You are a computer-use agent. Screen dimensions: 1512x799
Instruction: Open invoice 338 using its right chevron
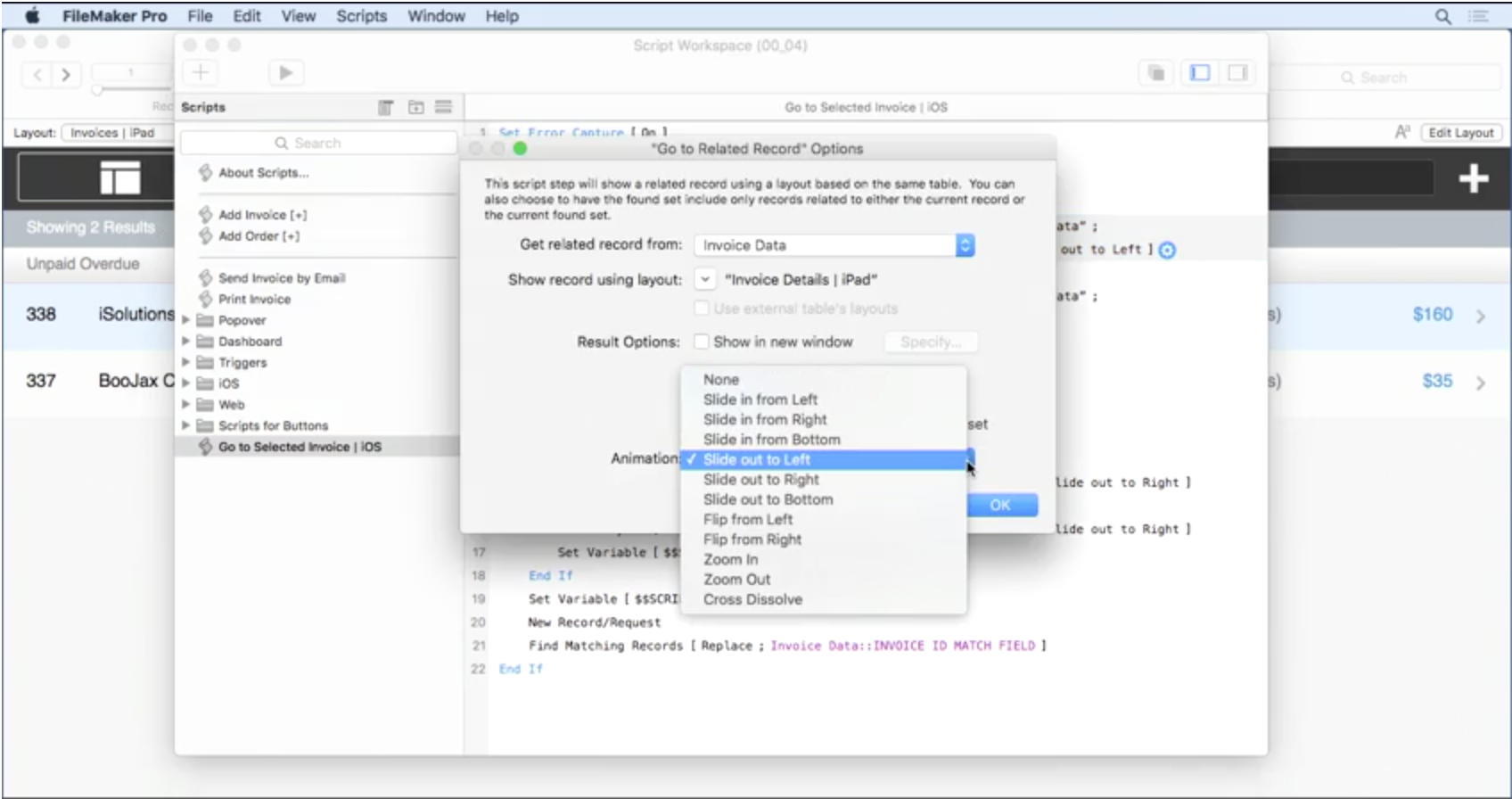tap(1481, 316)
